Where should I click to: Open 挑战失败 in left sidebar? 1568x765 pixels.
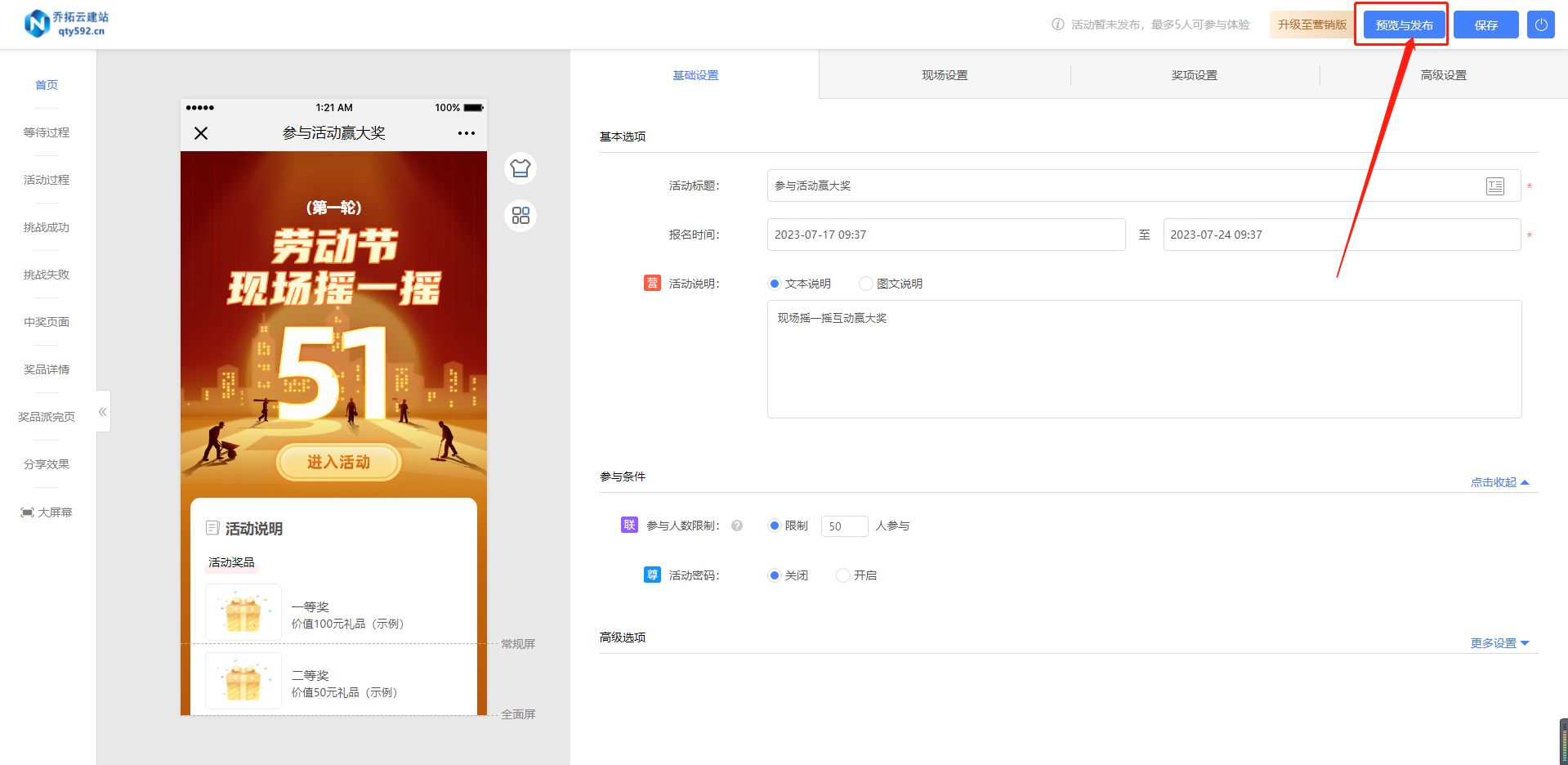(x=47, y=275)
